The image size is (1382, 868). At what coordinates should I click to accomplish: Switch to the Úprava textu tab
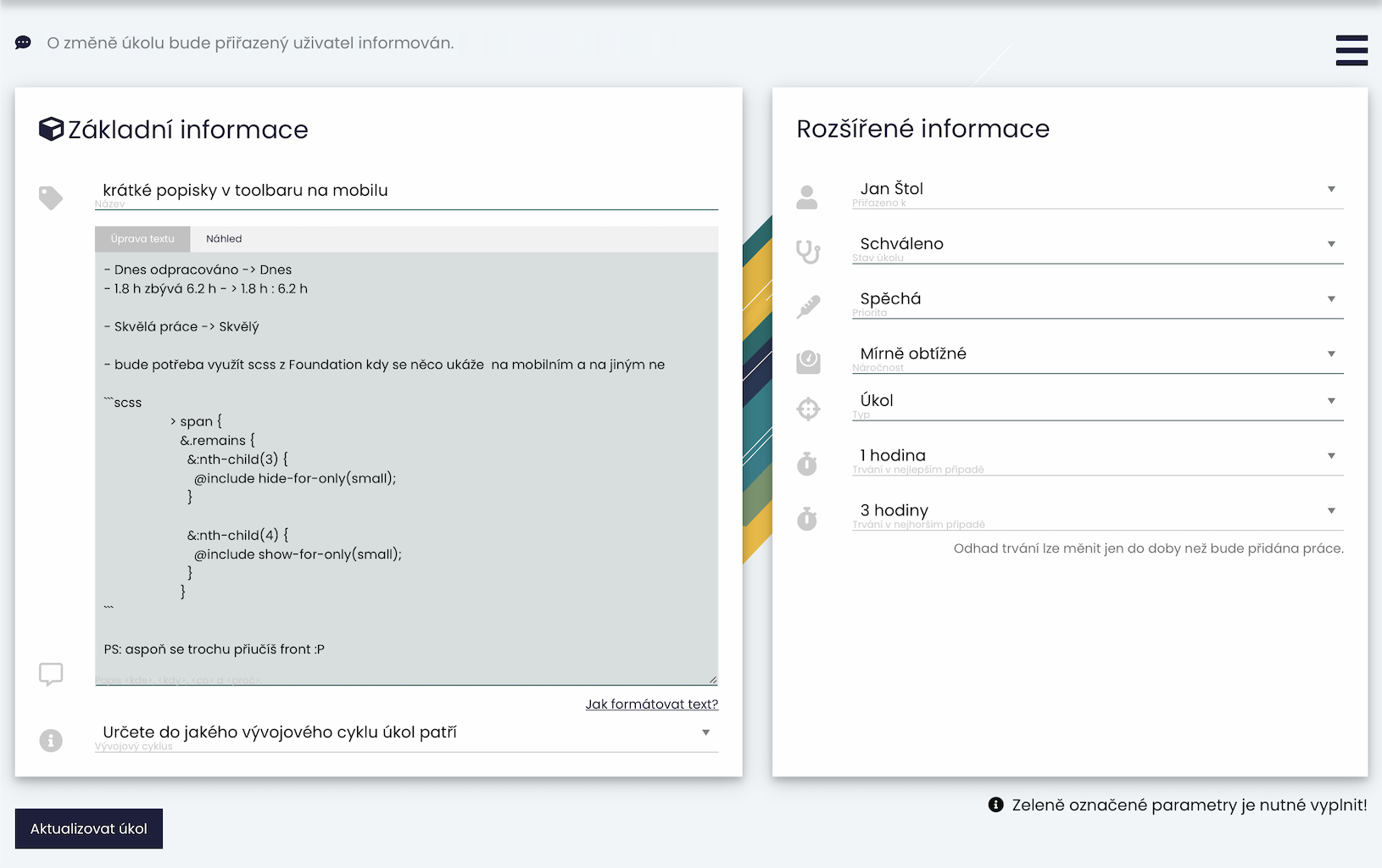[x=142, y=239]
